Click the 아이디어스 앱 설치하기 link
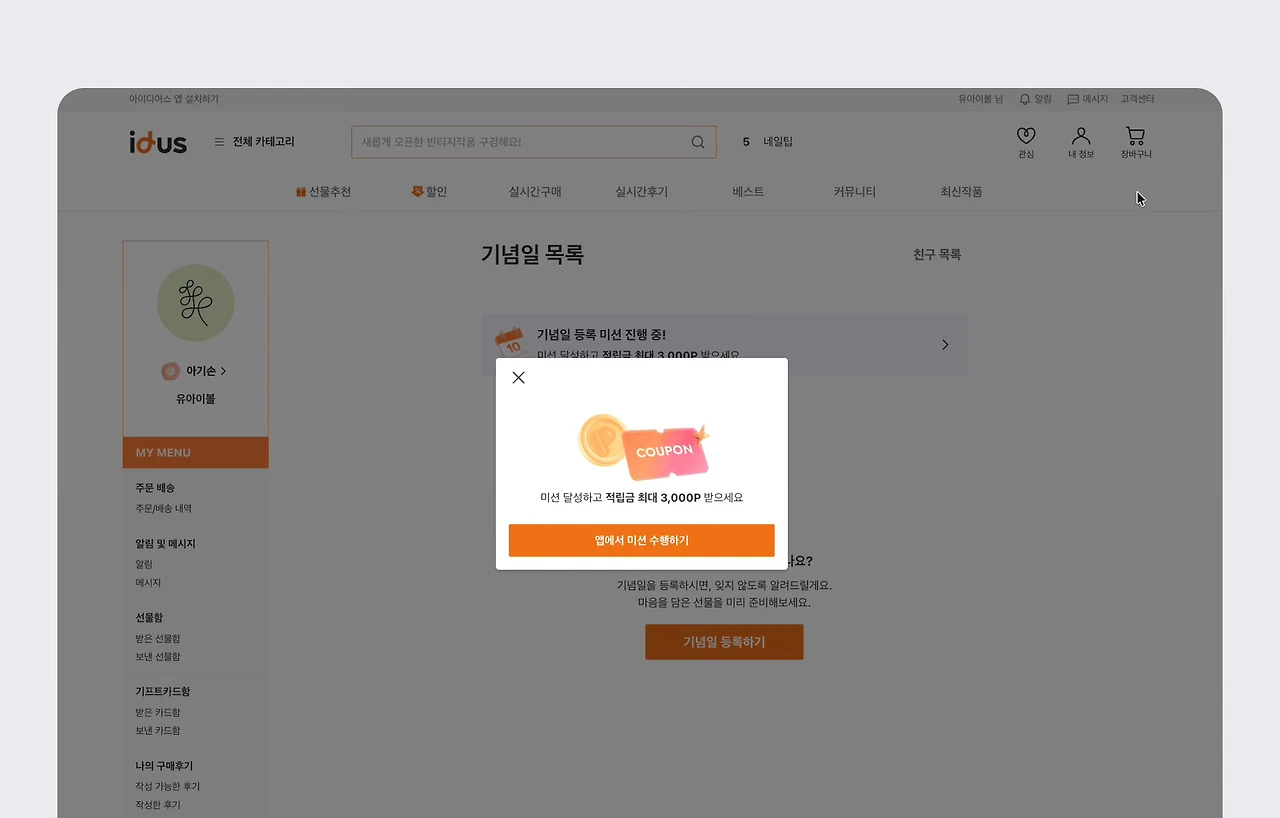Viewport: 1280px width, 818px height. [174, 99]
